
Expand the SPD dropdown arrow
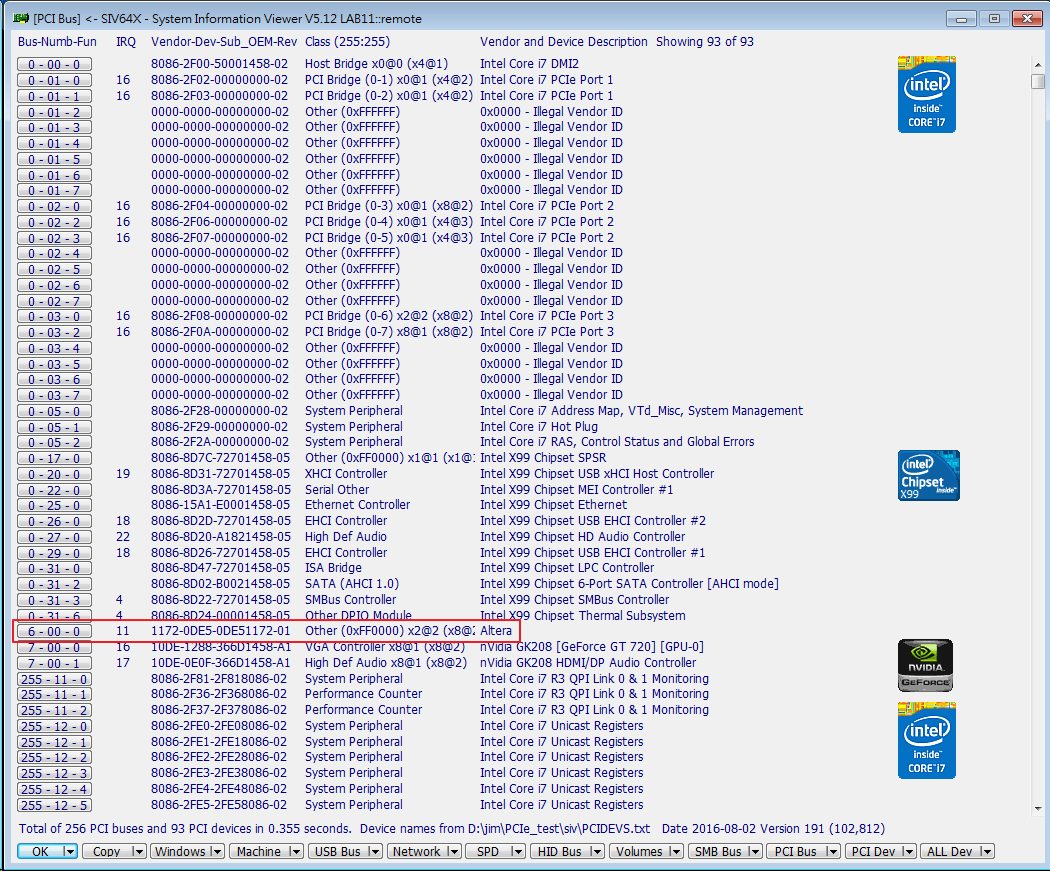pos(518,851)
